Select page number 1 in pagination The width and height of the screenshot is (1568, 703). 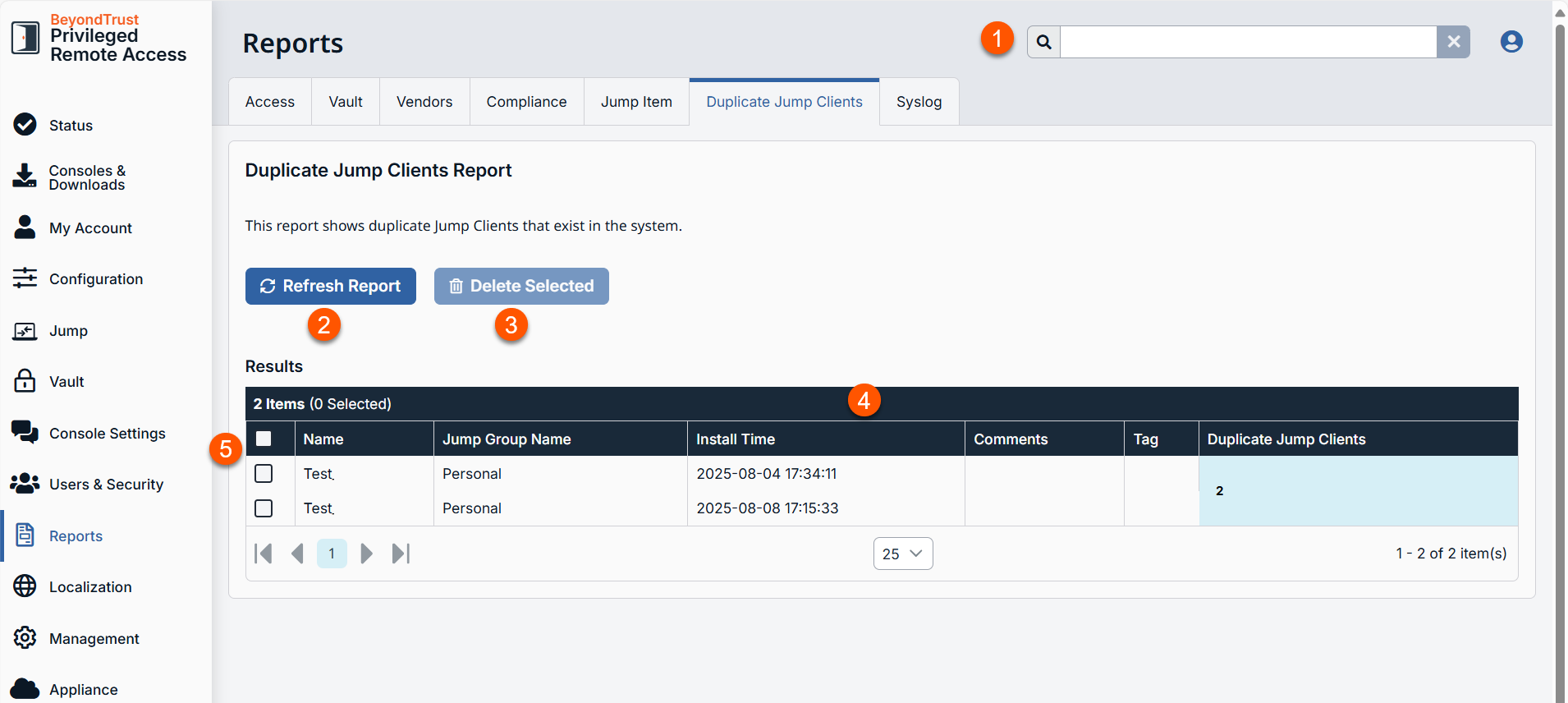(x=332, y=554)
